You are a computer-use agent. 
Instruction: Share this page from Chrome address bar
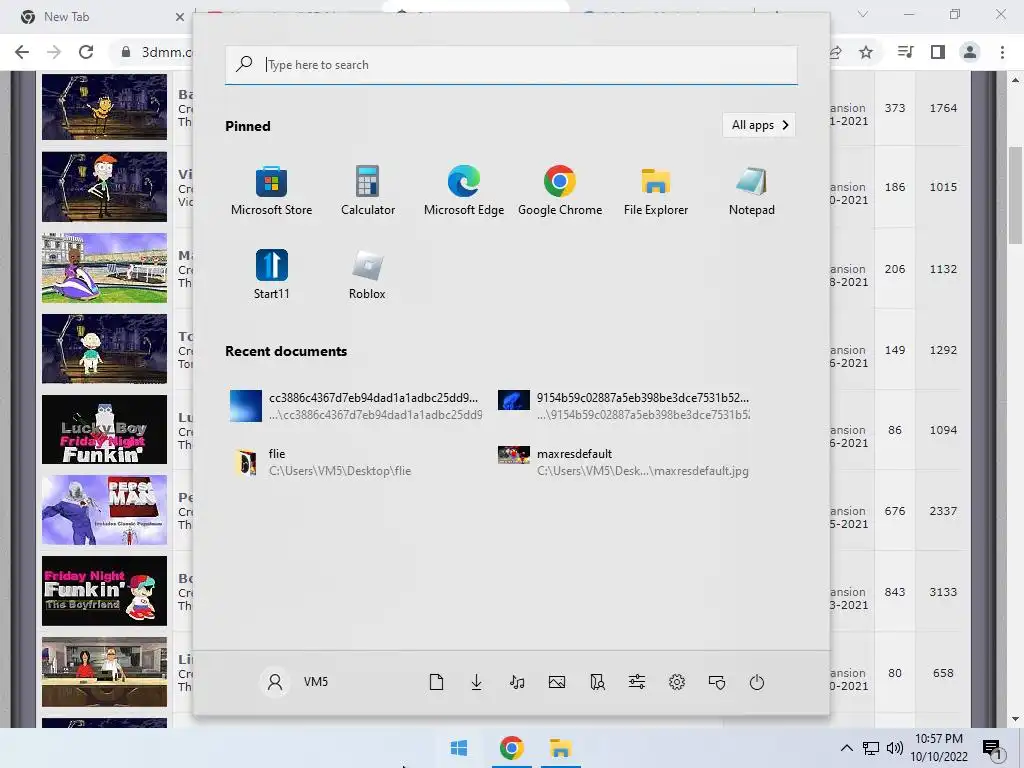click(835, 52)
